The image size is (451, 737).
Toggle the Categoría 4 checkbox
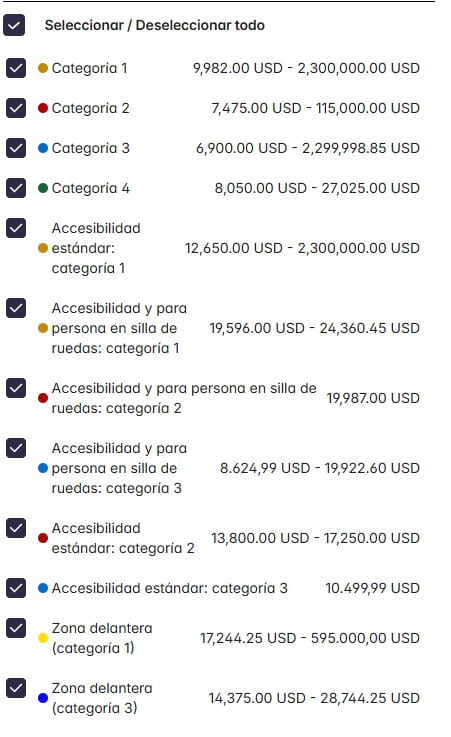pos(16,188)
